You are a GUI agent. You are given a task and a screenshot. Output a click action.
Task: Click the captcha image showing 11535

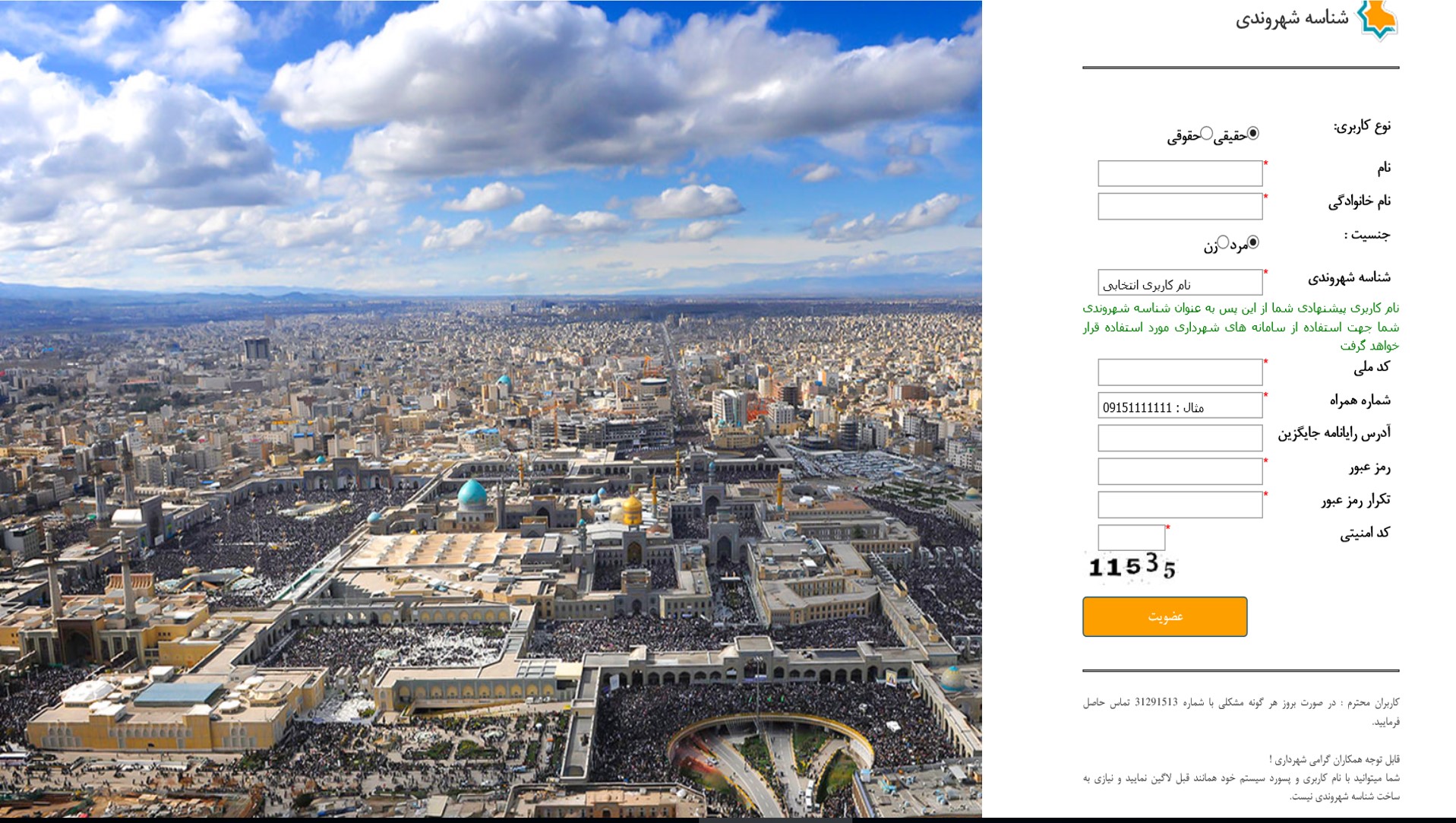1132,567
